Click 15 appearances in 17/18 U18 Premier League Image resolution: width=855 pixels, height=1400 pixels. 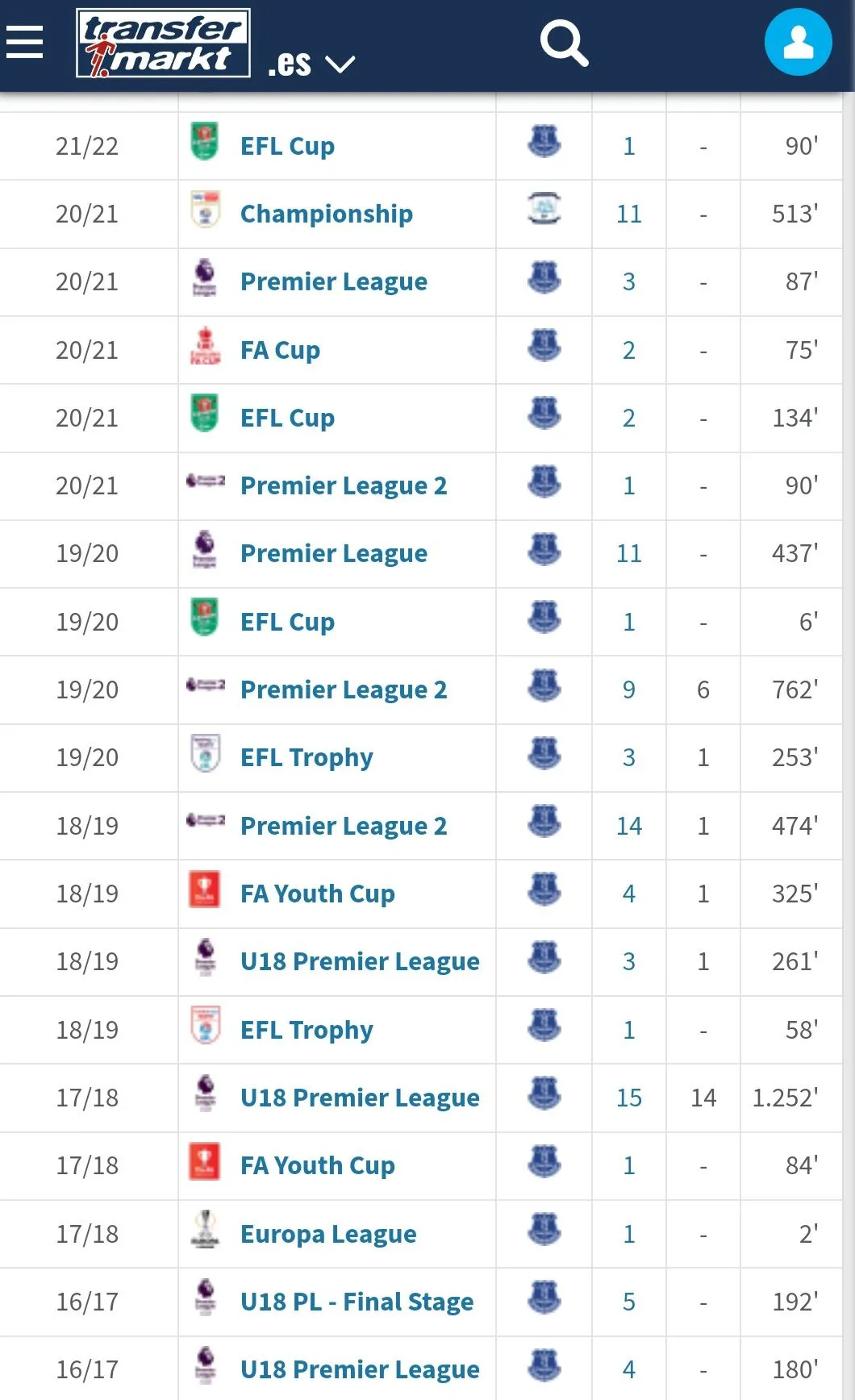tap(629, 1098)
